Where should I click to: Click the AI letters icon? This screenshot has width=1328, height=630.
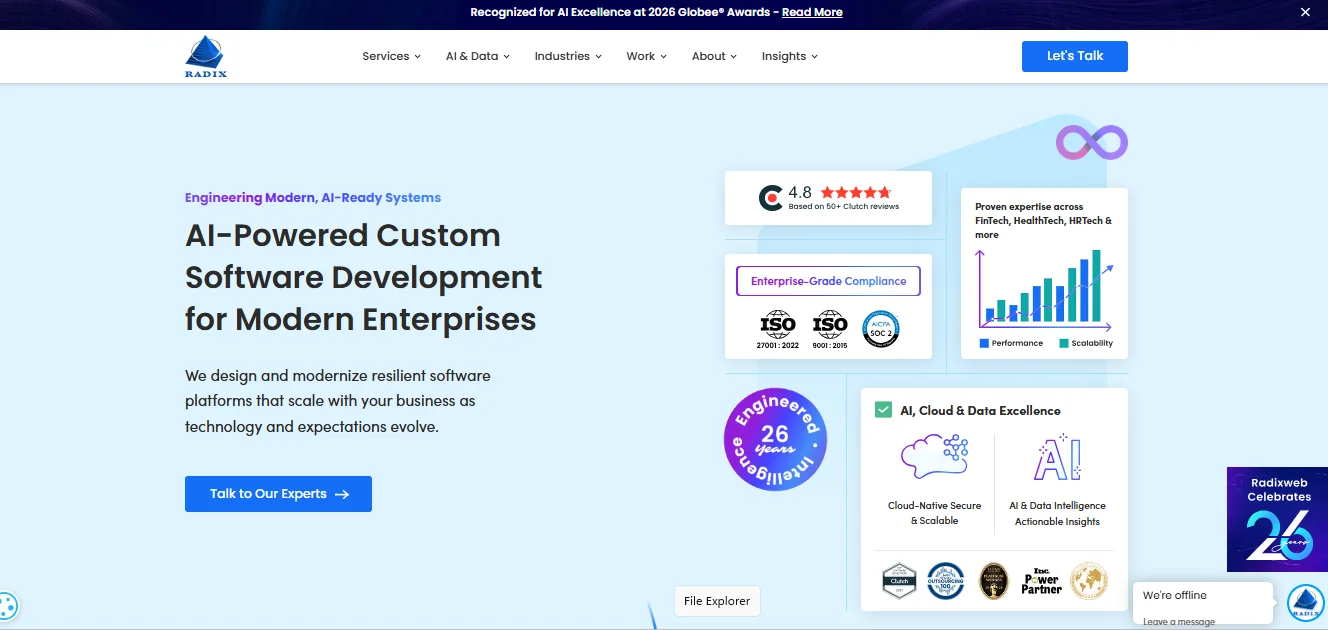coord(1057,458)
